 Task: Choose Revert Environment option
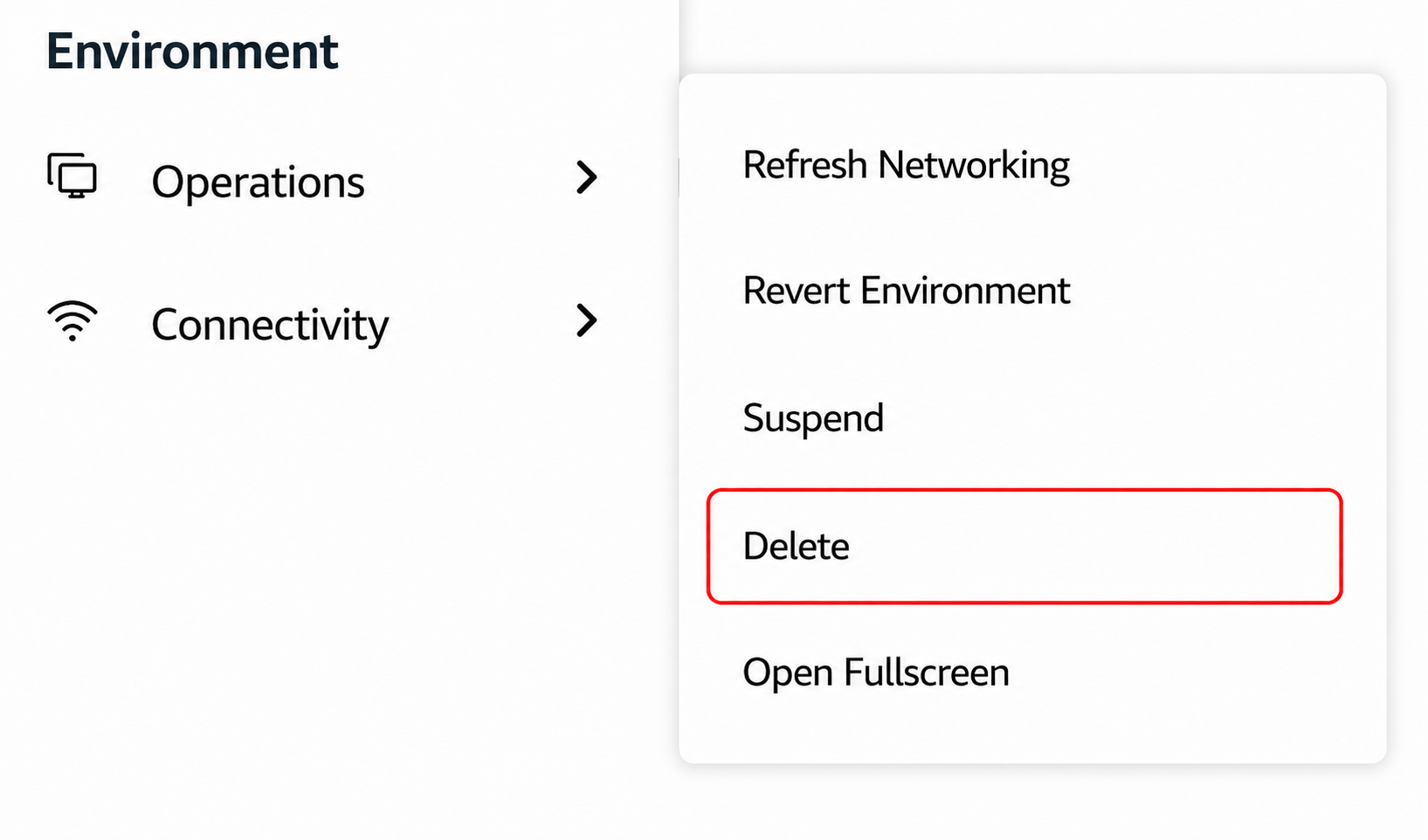tap(906, 291)
